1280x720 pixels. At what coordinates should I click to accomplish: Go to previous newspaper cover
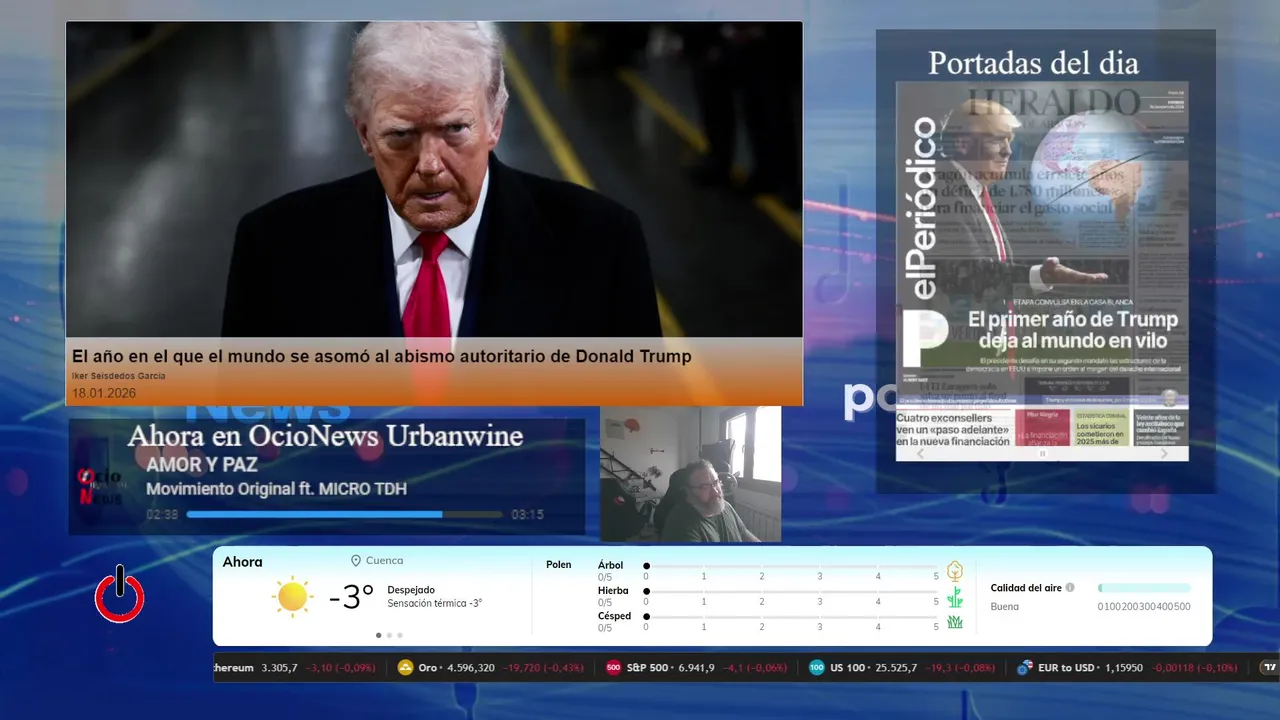coord(921,454)
